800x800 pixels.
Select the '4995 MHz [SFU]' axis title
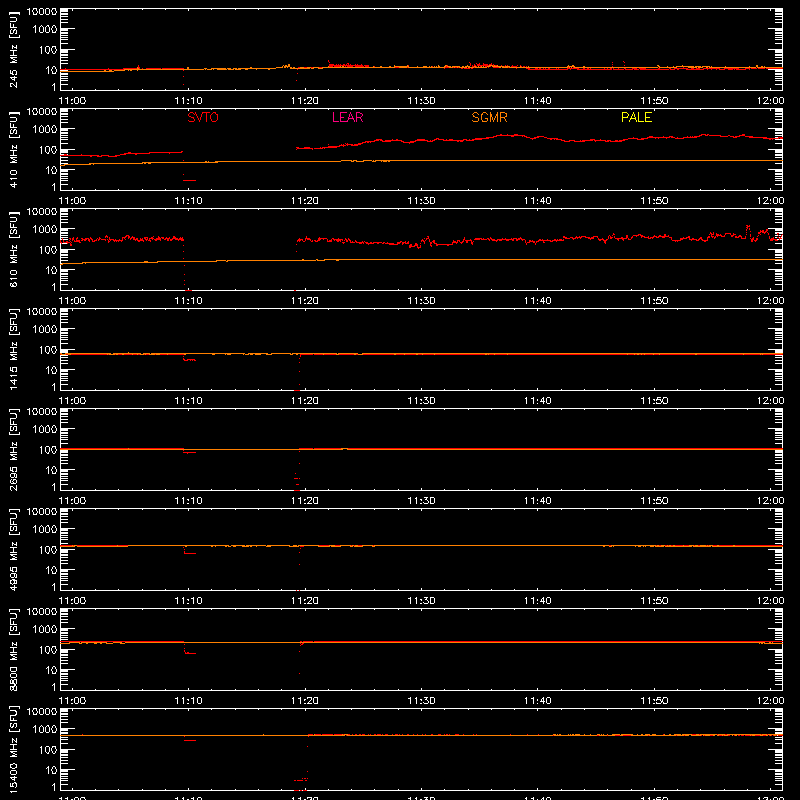[x=14, y=549]
